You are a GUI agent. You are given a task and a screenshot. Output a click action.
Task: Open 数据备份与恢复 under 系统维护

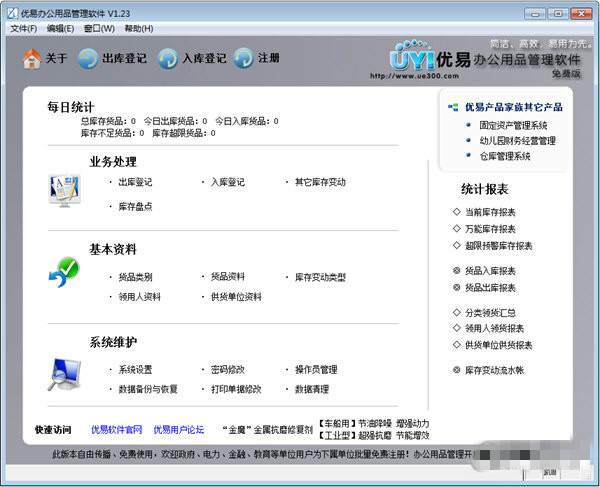coord(148,389)
